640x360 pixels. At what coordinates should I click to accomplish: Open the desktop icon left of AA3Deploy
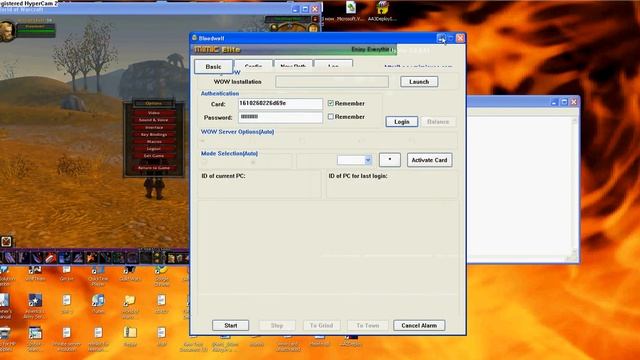350,11
